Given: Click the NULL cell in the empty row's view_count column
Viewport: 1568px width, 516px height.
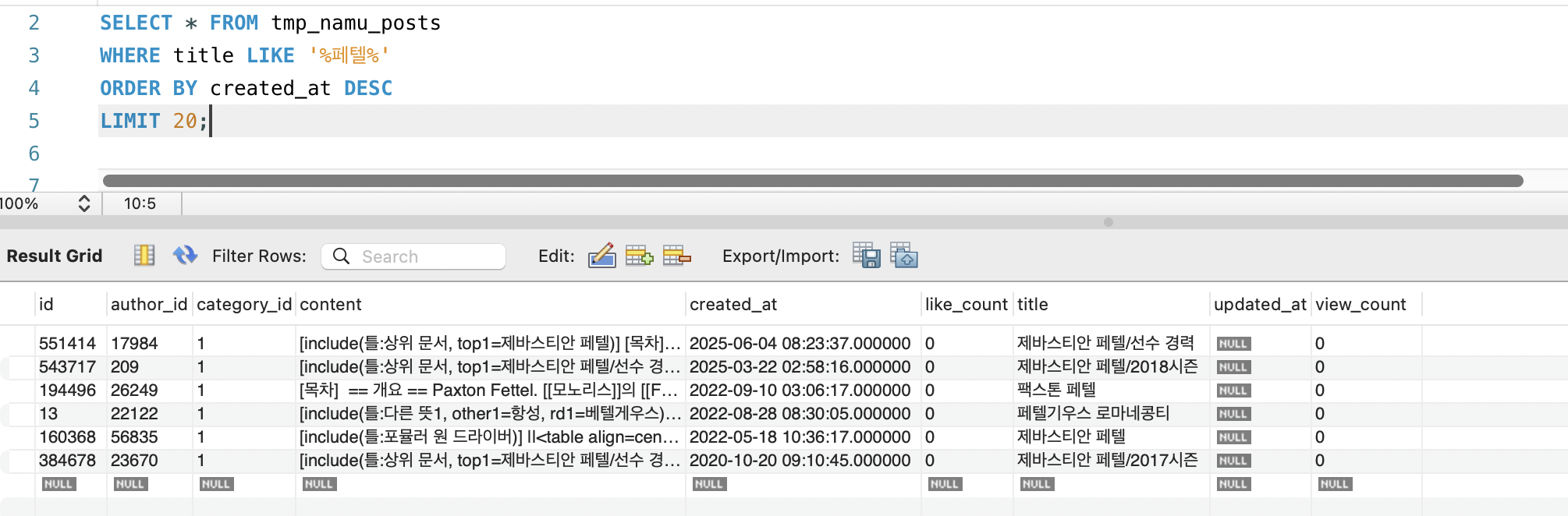Looking at the screenshot, I should coord(1335,484).
